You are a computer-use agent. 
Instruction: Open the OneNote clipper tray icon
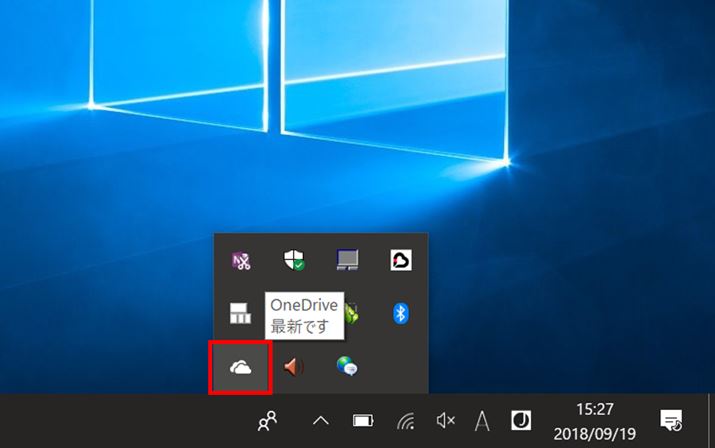coord(240,262)
